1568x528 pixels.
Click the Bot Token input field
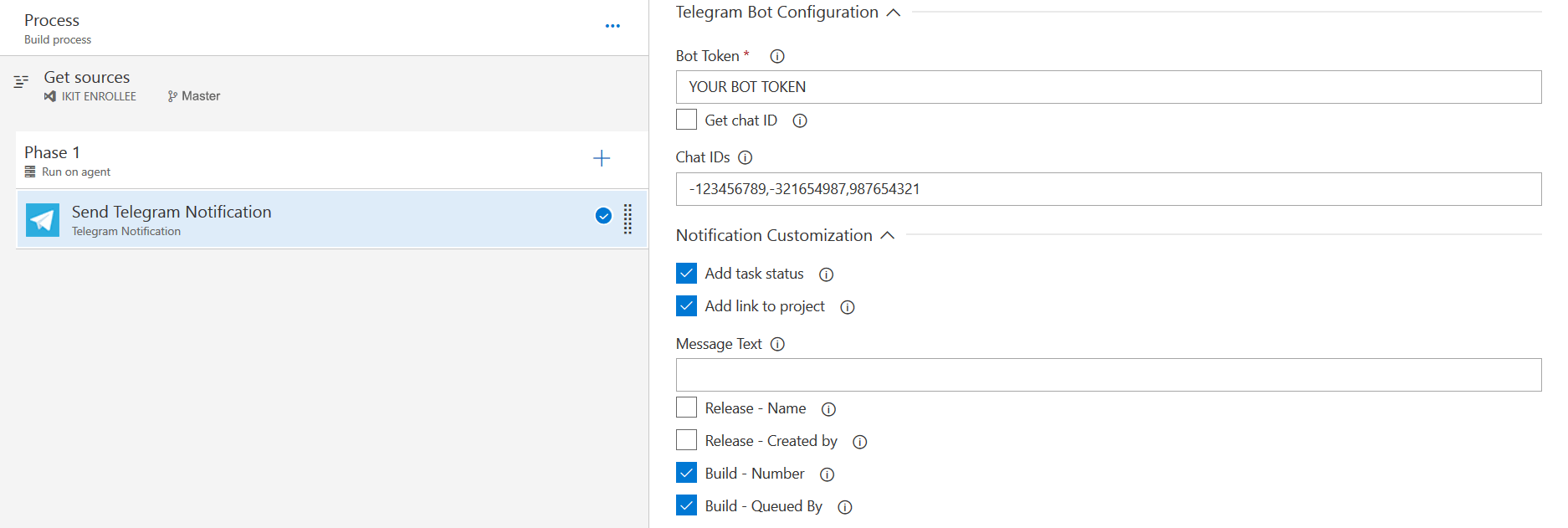click(x=1108, y=87)
